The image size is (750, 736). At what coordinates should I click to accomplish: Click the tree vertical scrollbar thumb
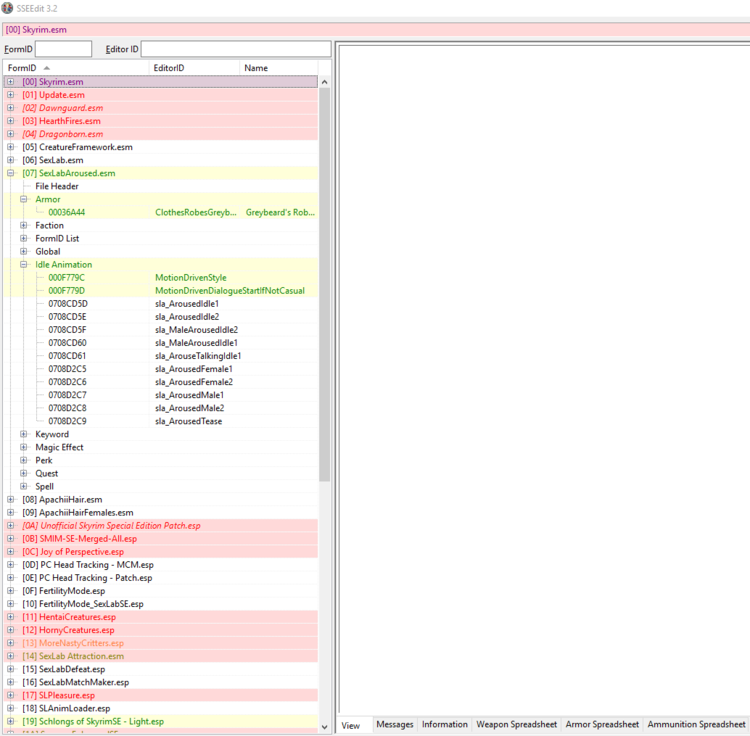pos(324,285)
